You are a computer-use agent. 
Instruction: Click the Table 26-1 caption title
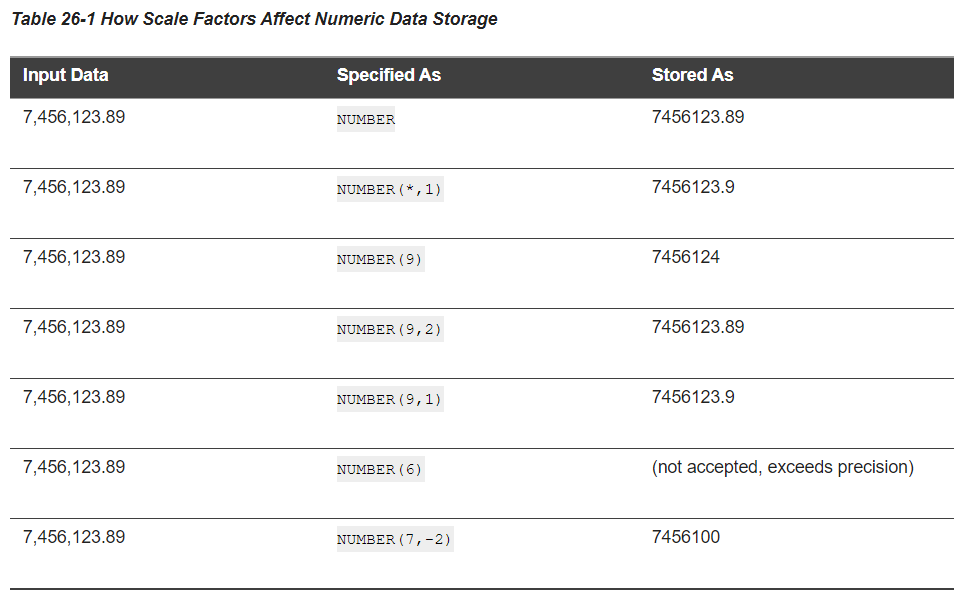[254, 19]
